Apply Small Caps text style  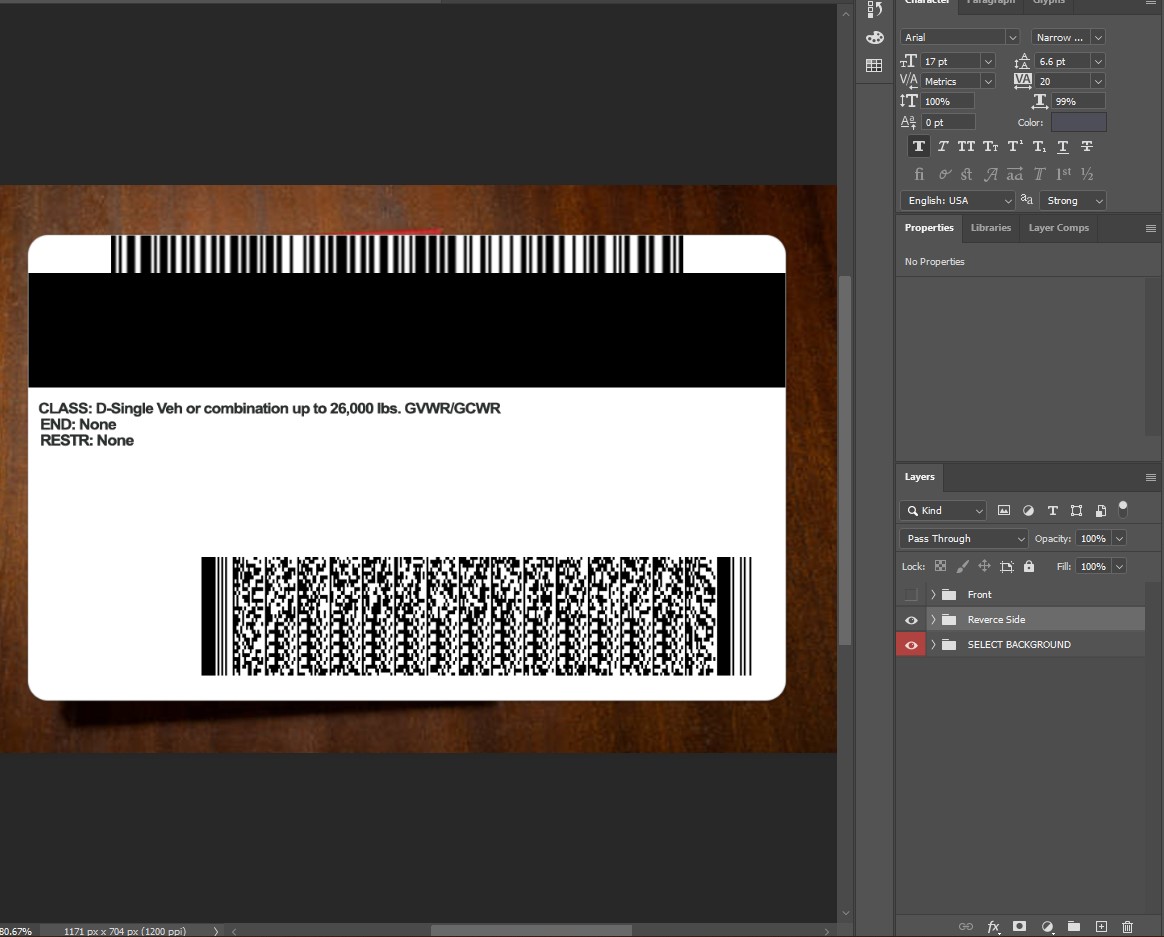point(990,146)
